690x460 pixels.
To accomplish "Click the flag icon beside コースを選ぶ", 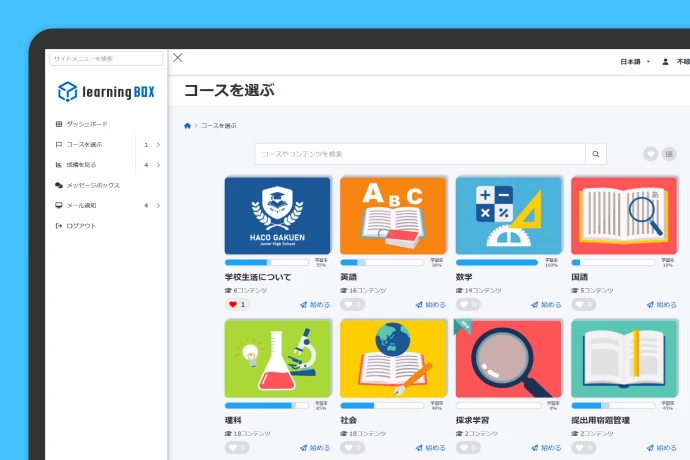I will pos(59,144).
